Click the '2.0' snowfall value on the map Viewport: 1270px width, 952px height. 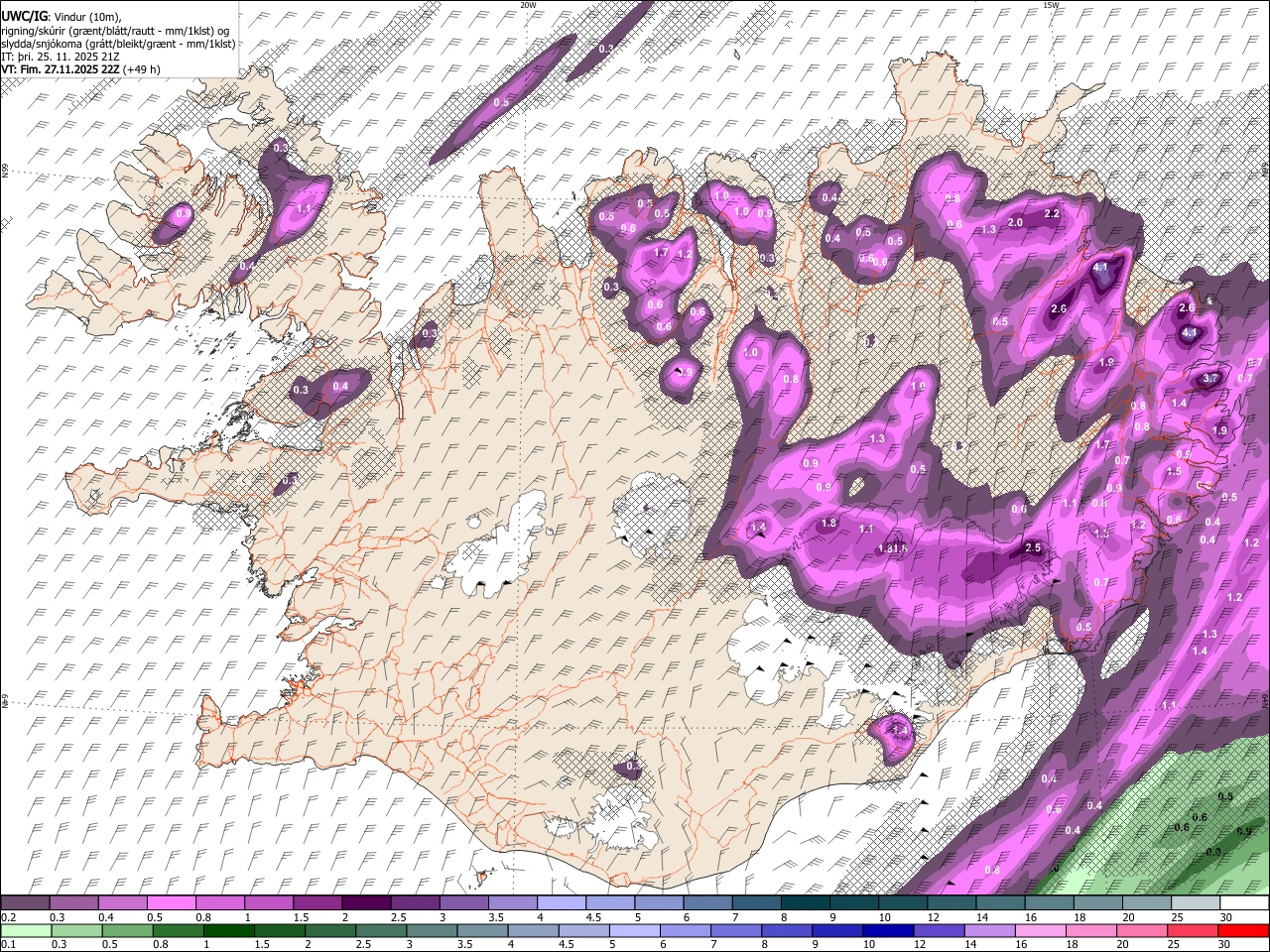tap(1015, 223)
